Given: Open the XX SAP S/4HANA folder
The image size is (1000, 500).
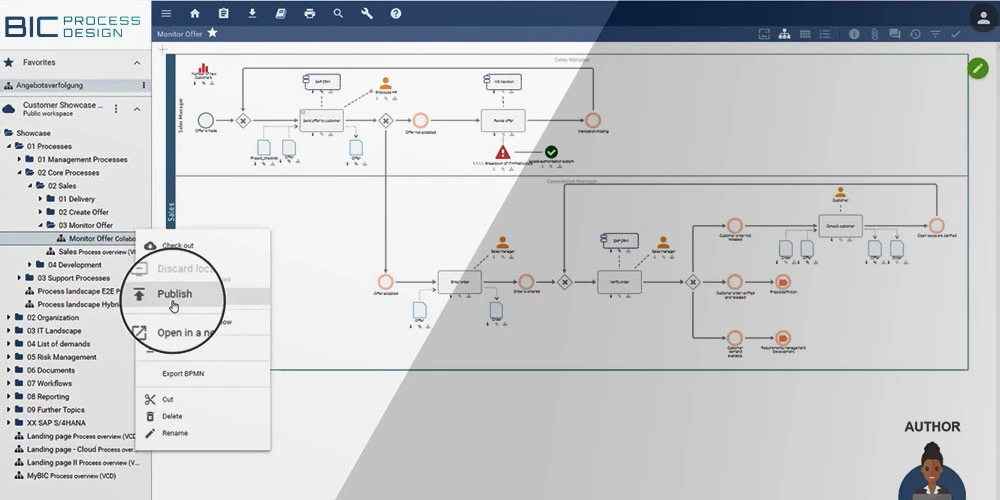Looking at the screenshot, I should (x=56, y=423).
